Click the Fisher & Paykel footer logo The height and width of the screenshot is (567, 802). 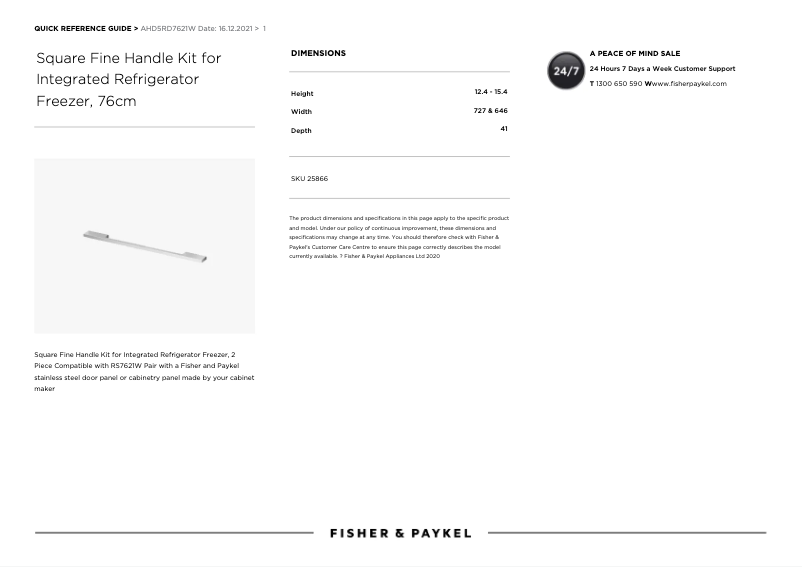pyautogui.click(x=400, y=533)
